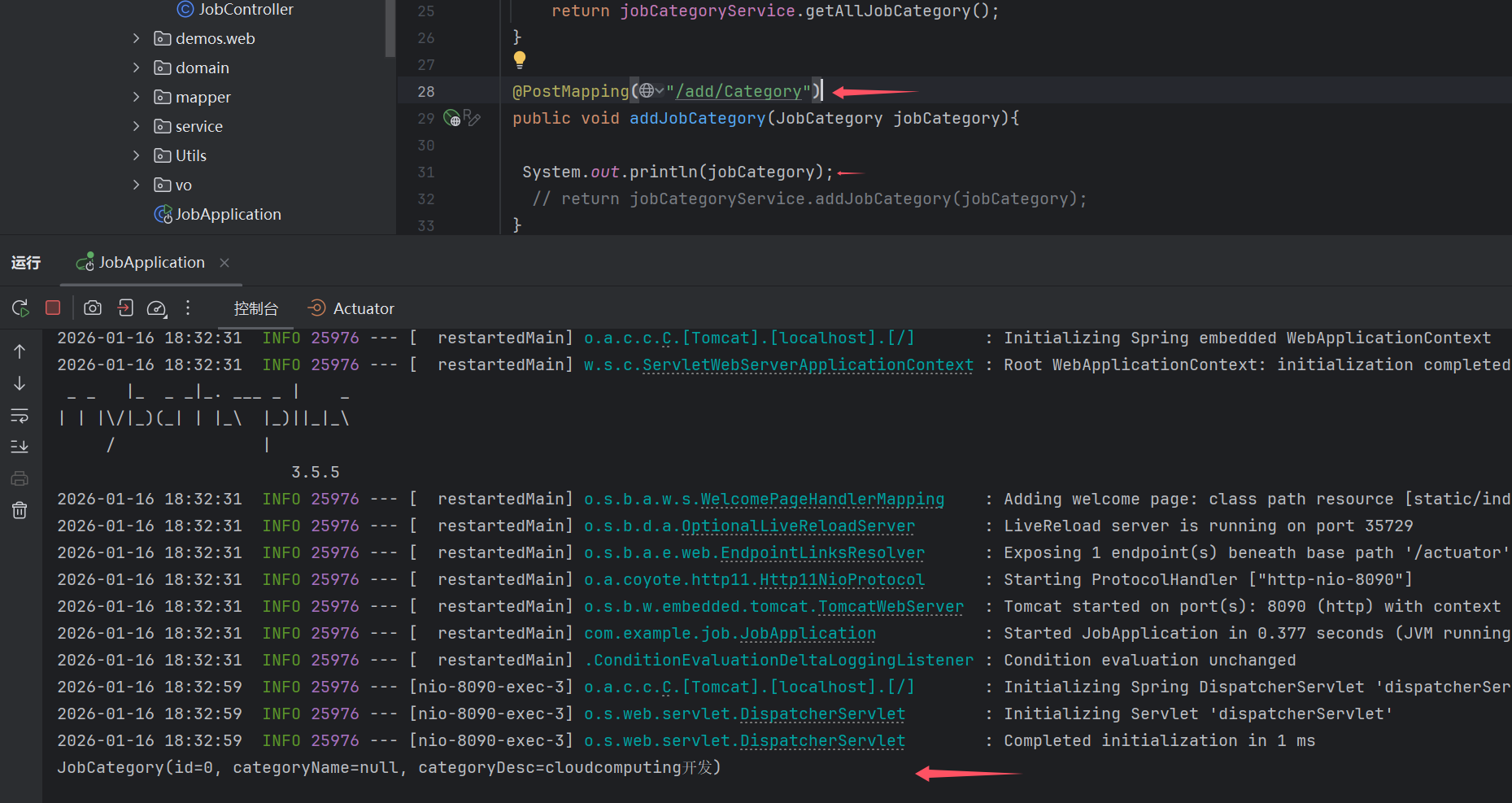The width and height of the screenshot is (1512, 803).
Task: Click the vo package folder icon
Action: [163, 185]
